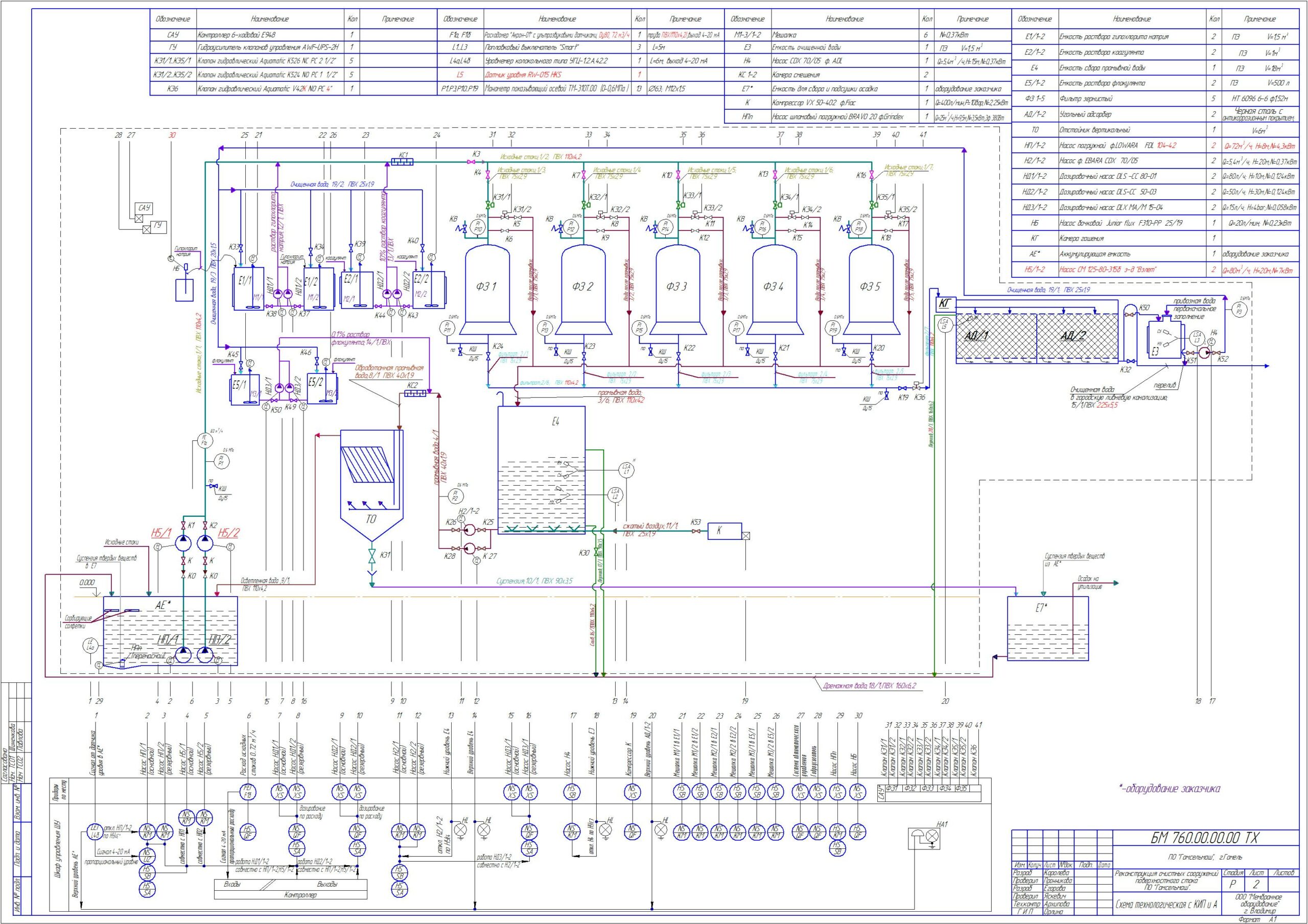Select the ФЗ 2 filter label

tap(583, 287)
